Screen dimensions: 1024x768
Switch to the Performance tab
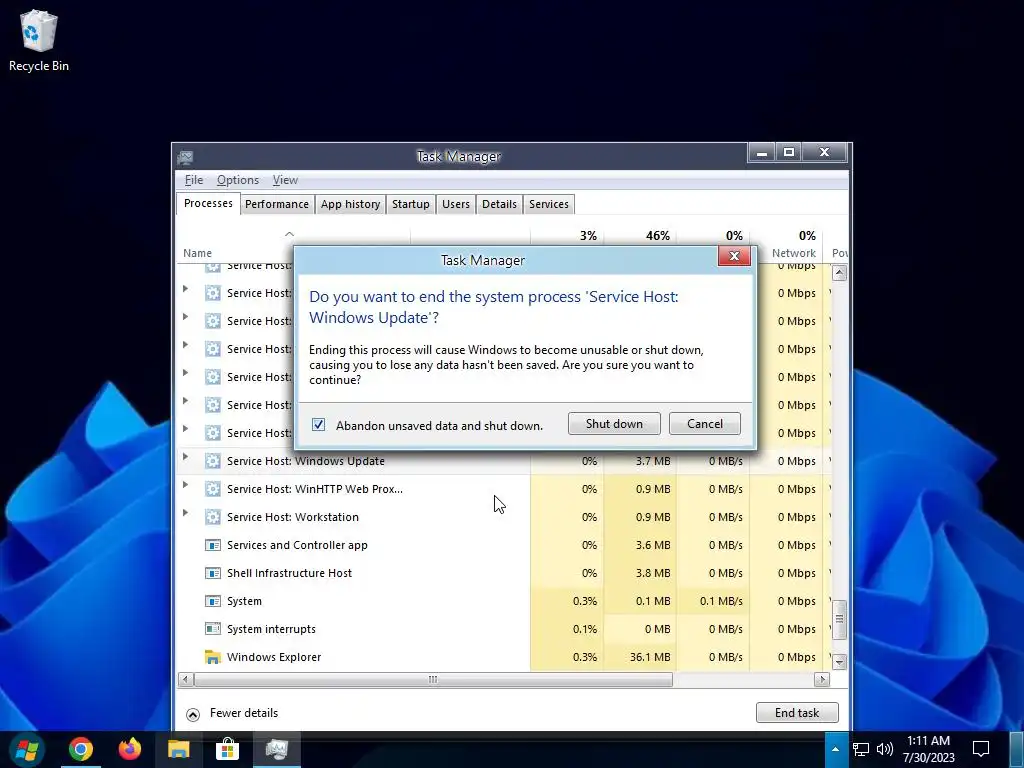click(x=277, y=204)
